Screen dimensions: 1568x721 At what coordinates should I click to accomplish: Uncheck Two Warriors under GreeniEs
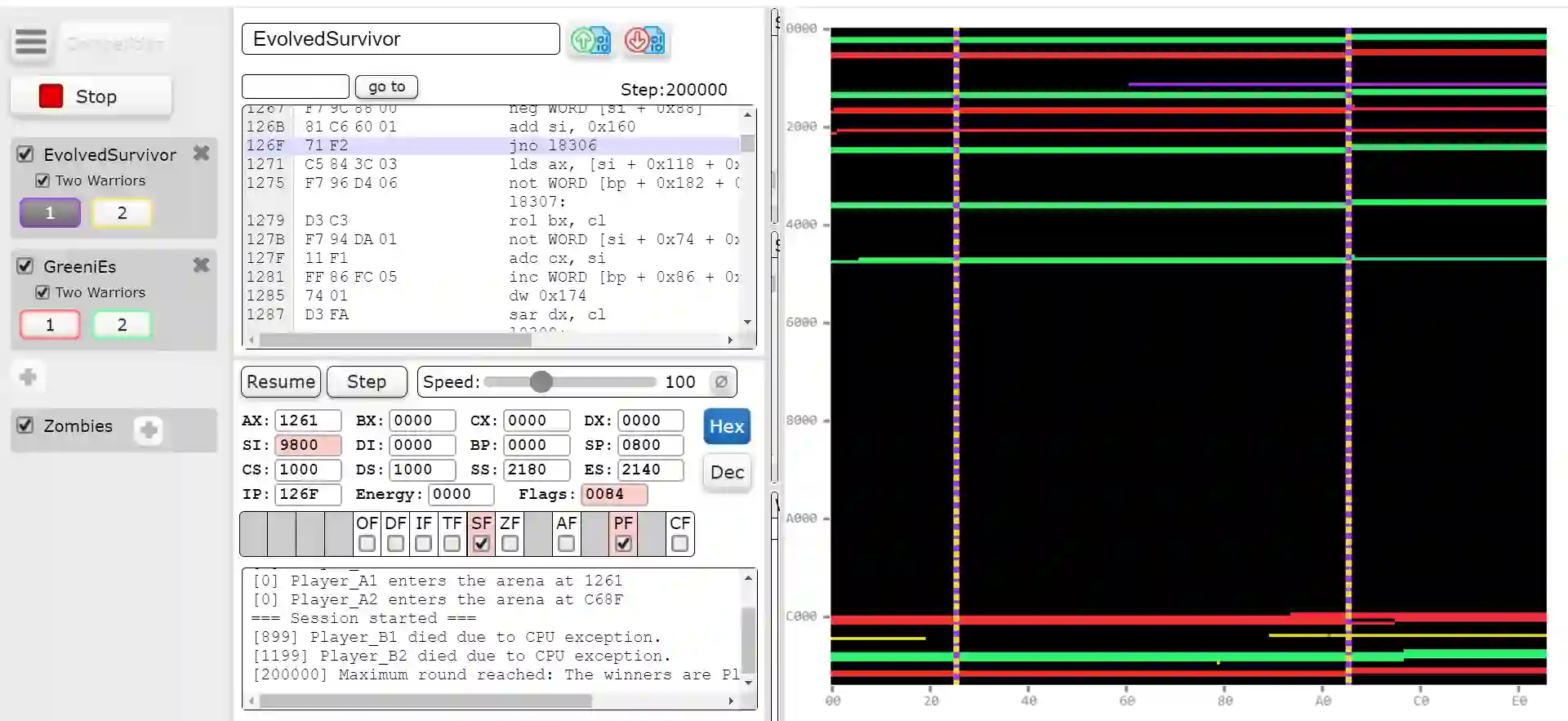[x=42, y=292]
